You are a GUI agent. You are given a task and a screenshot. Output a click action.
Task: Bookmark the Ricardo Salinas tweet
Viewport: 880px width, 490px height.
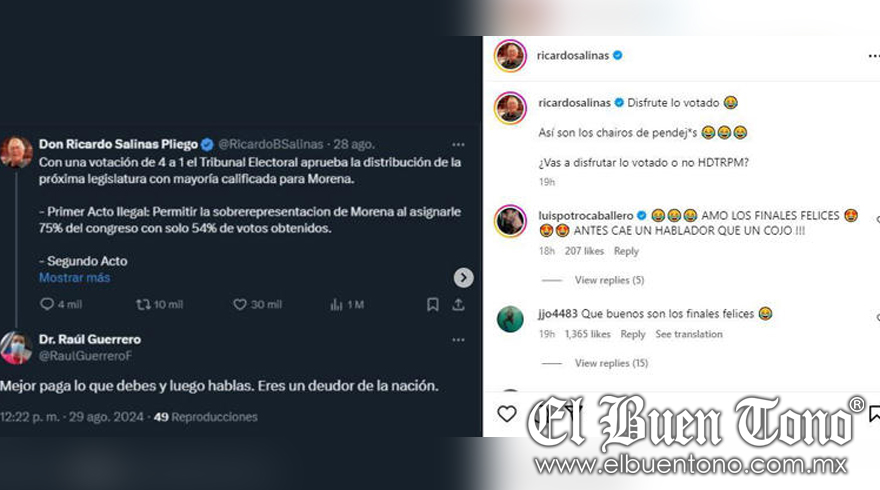point(433,304)
